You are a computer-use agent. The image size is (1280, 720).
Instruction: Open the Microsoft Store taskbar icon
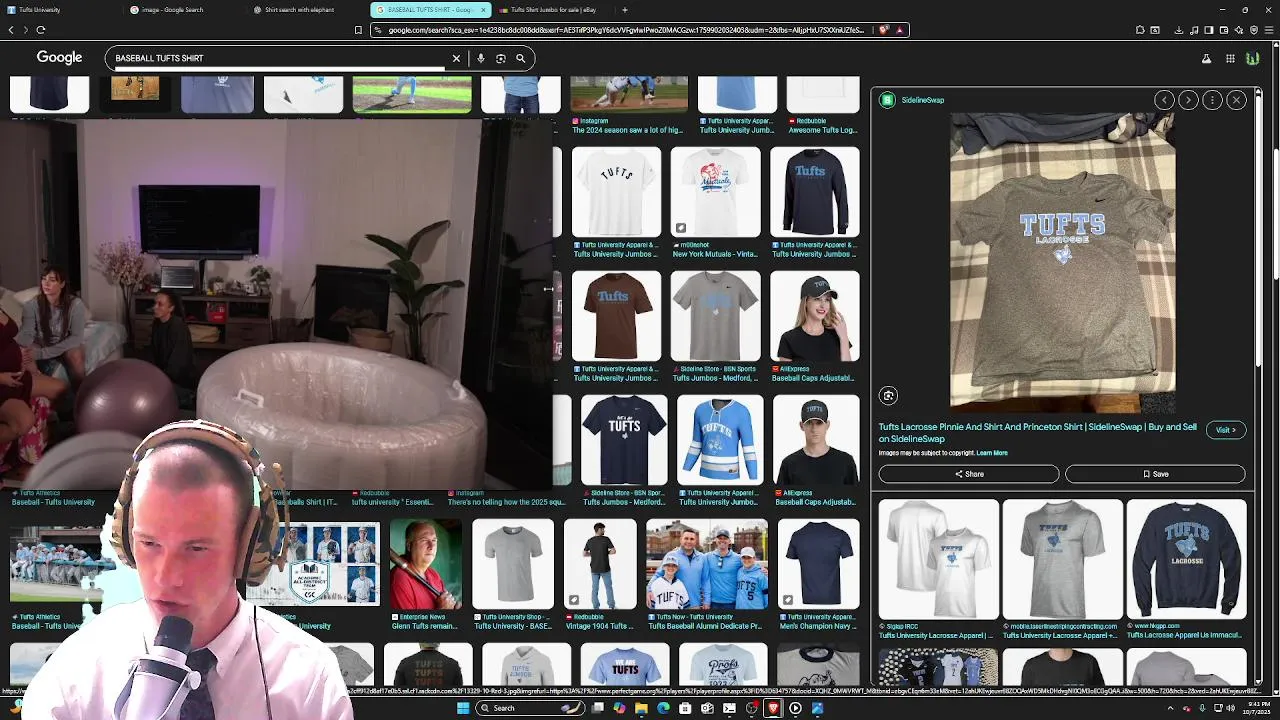tap(685, 708)
